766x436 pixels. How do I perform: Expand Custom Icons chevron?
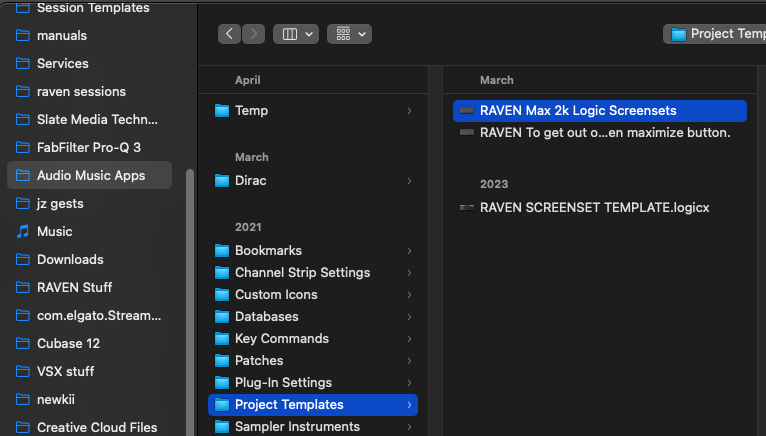[x=409, y=295]
